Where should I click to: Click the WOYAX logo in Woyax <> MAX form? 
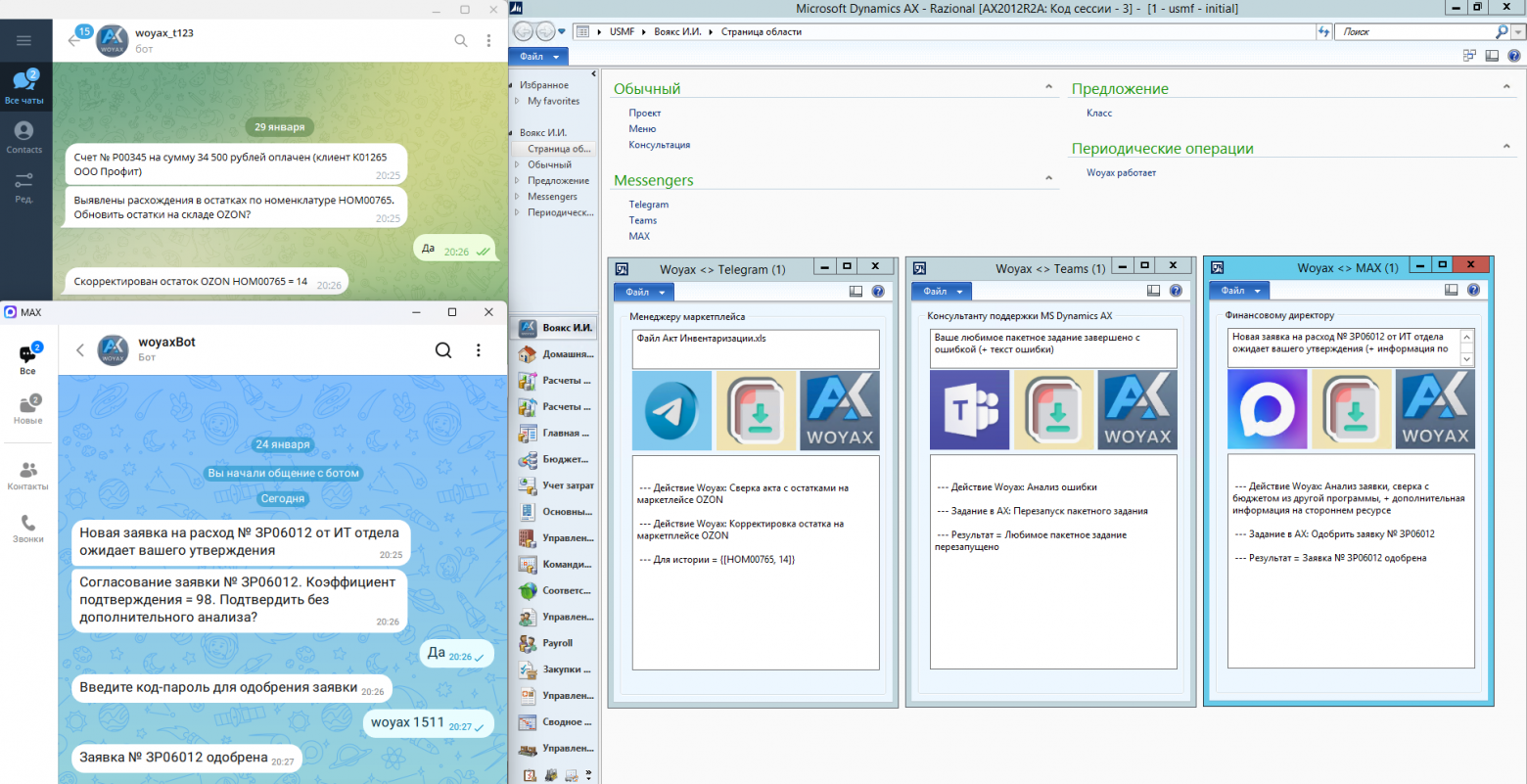(1435, 410)
